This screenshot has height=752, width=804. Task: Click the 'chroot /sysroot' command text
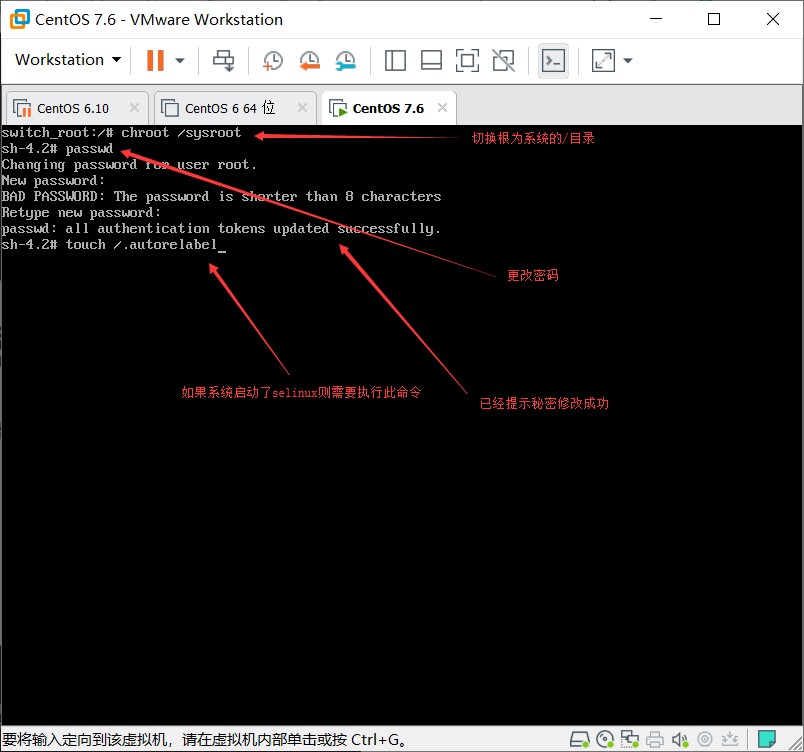click(x=181, y=133)
